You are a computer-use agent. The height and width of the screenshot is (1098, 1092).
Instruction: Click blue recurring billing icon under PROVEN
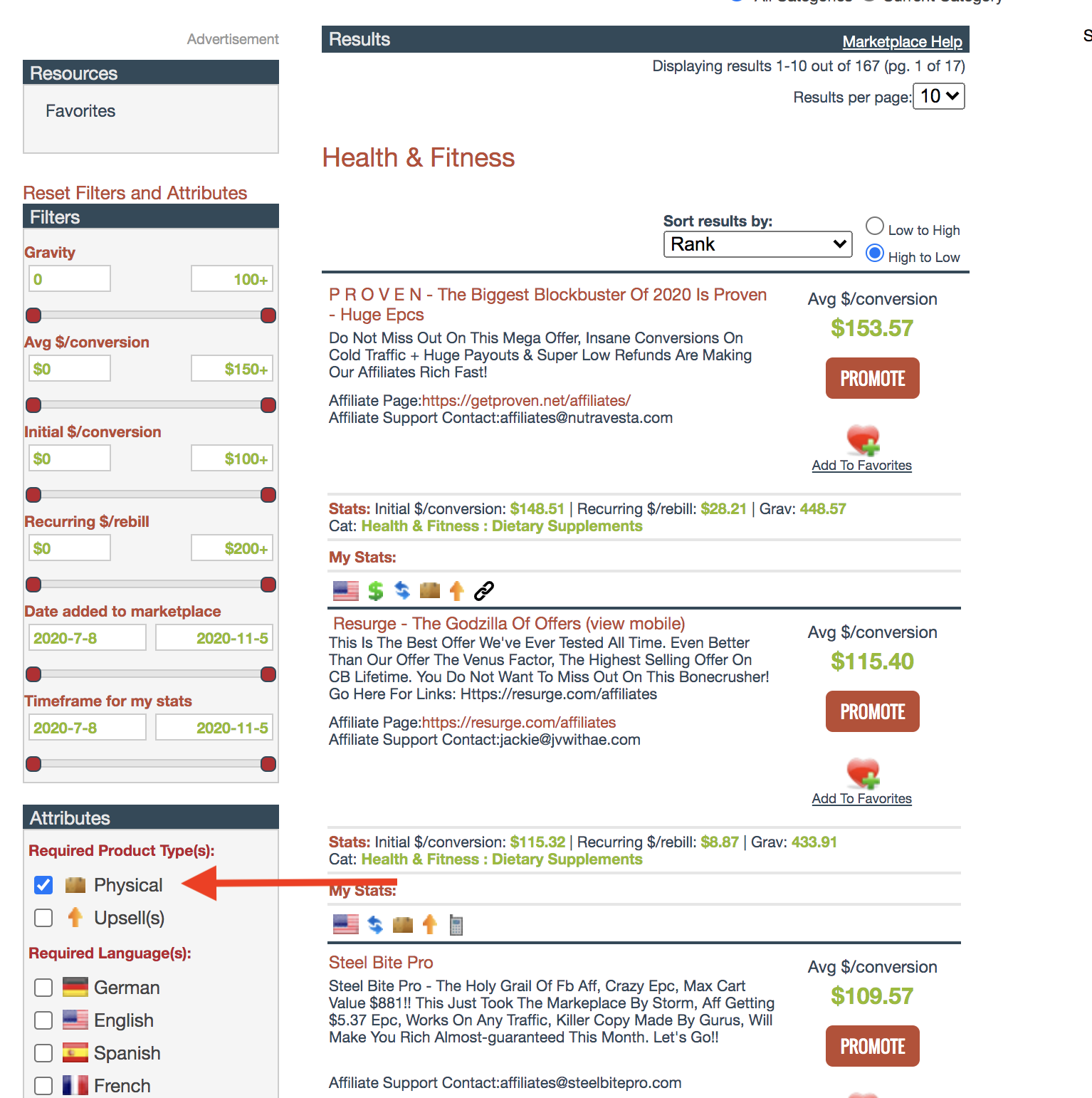(x=402, y=590)
